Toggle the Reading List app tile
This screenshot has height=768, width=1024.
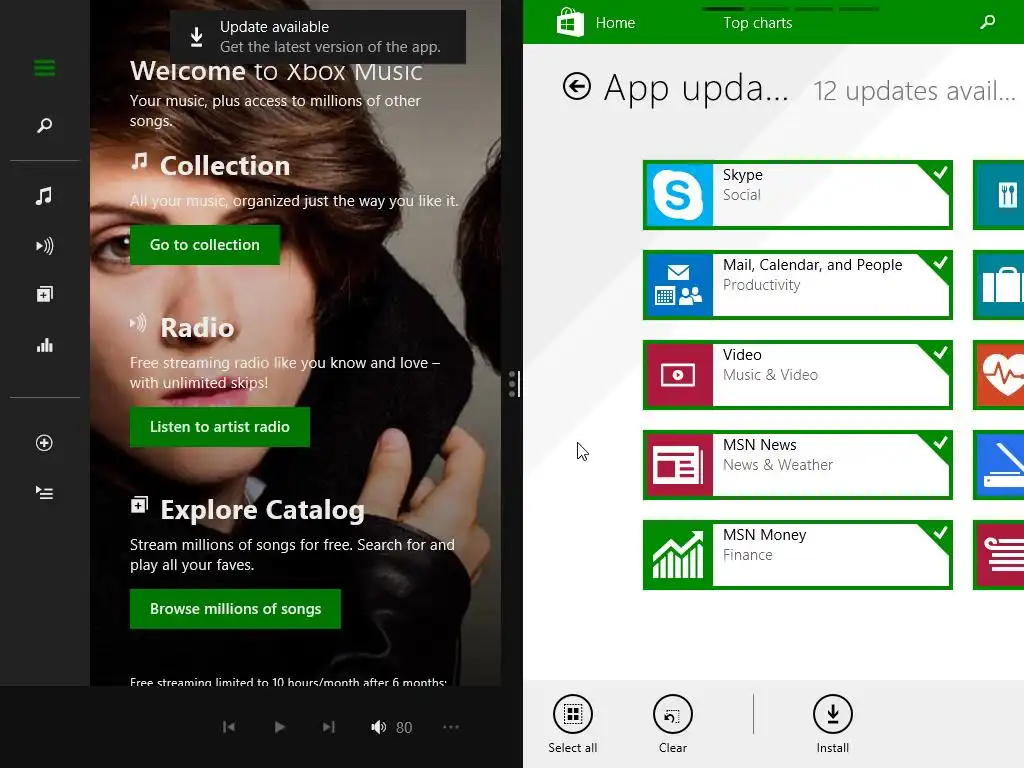[x=999, y=555]
